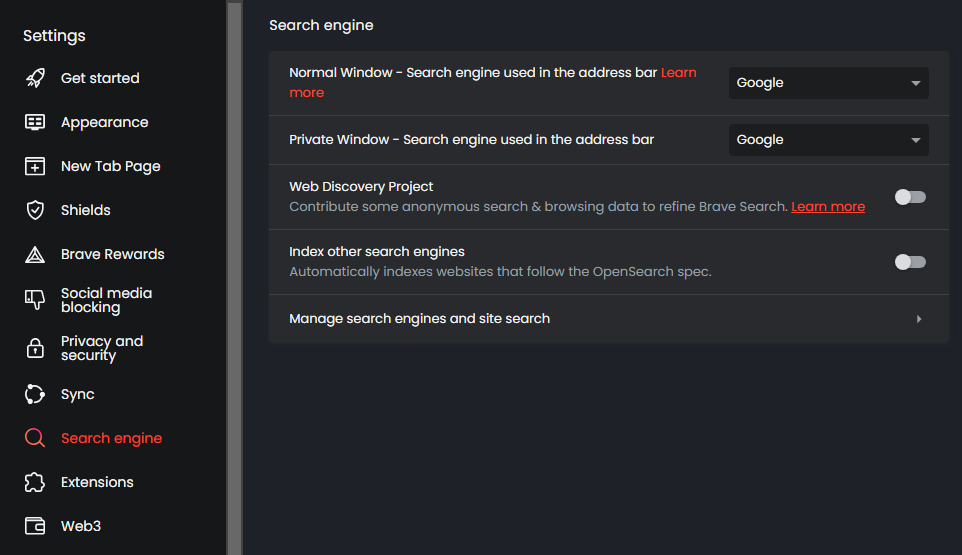Click the Get started rocket icon
This screenshot has width=962, height=555.
[x=35, y=78]
